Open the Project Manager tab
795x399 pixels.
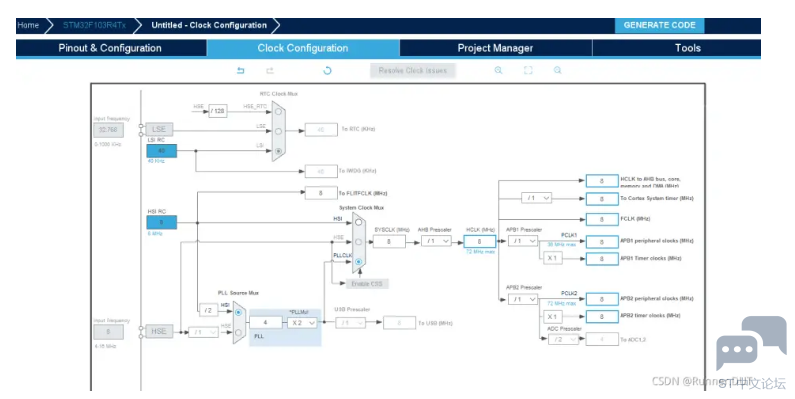(495, 48)
